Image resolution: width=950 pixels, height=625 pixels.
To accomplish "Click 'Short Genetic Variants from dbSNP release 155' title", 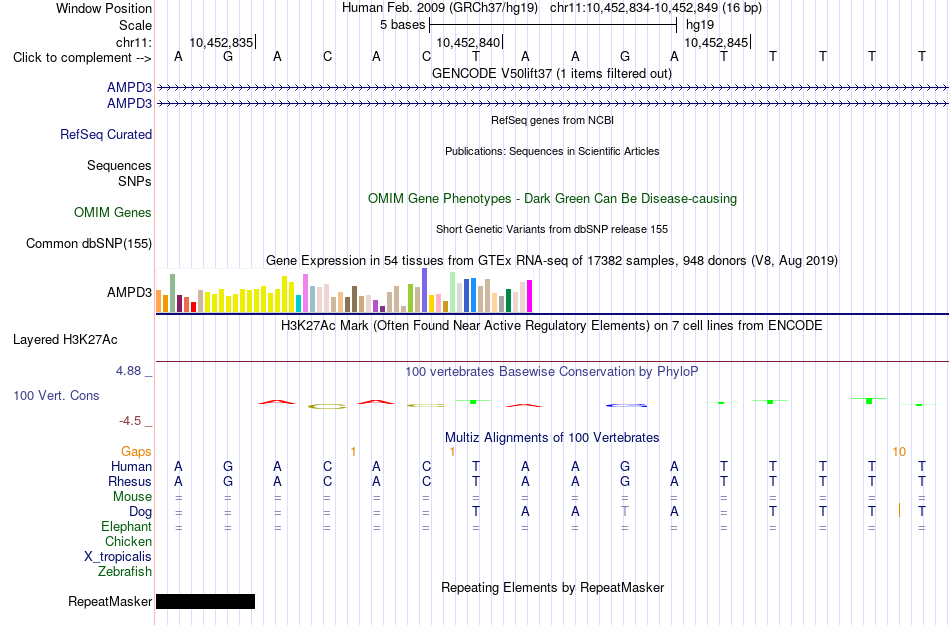I will pos(552,230).
